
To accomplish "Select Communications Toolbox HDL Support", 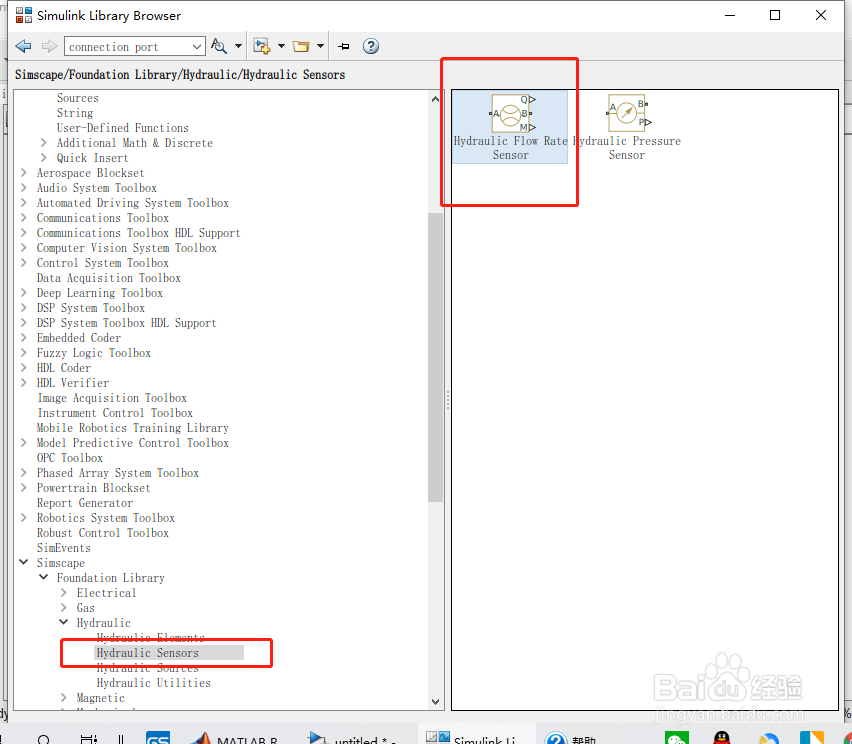I will pyautogui.click(x=139, y=233).
